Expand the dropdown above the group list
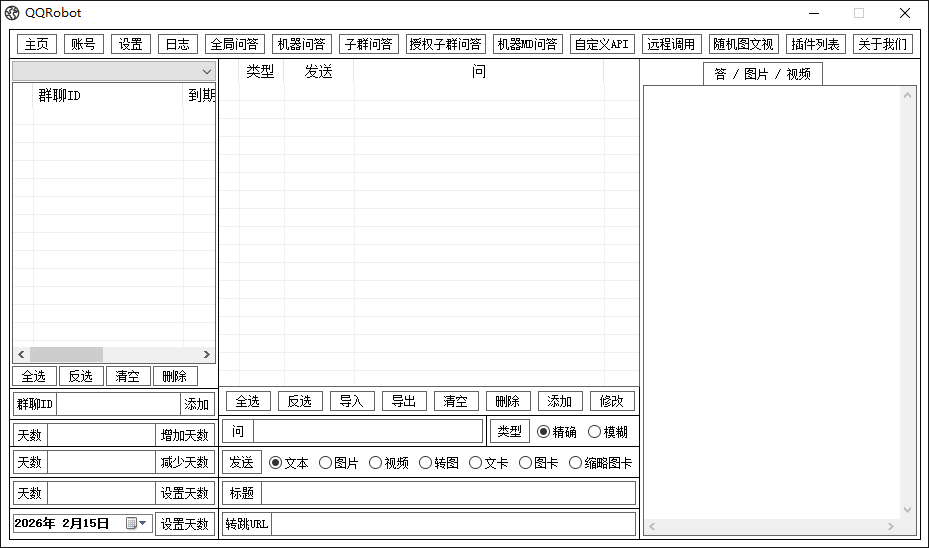The height and width of the screenshot is (548, 929). pyautogui.click(x=207, y=72)
